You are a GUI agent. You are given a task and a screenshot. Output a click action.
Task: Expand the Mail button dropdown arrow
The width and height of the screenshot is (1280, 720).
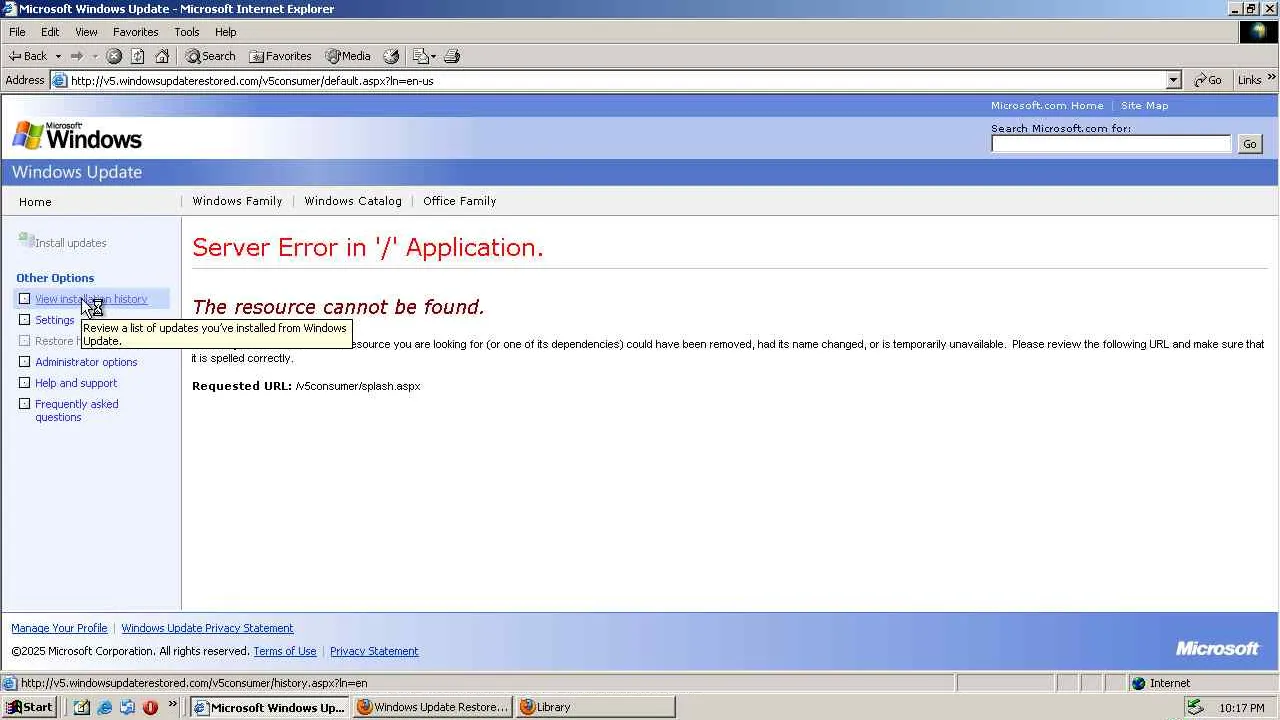(433, 56)
